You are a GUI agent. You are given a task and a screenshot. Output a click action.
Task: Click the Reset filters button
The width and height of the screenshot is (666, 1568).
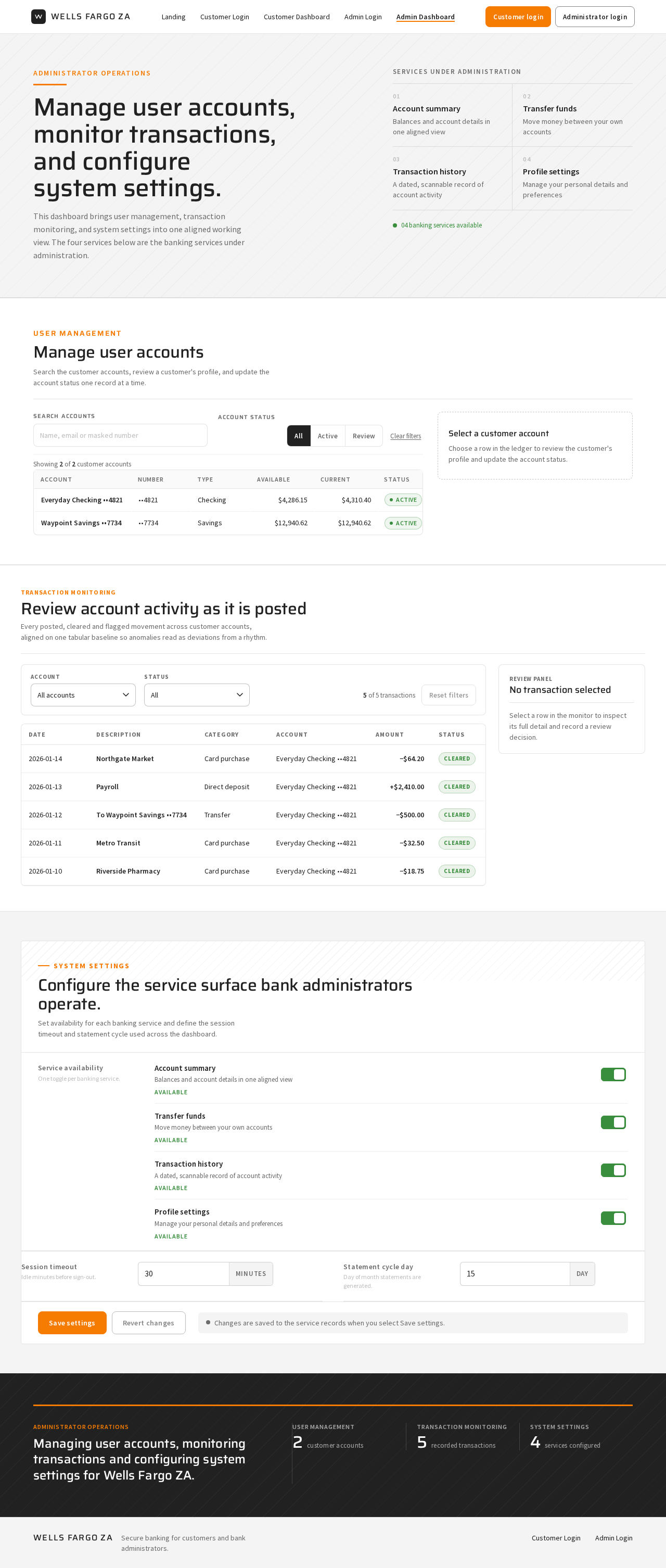(449, 695)
